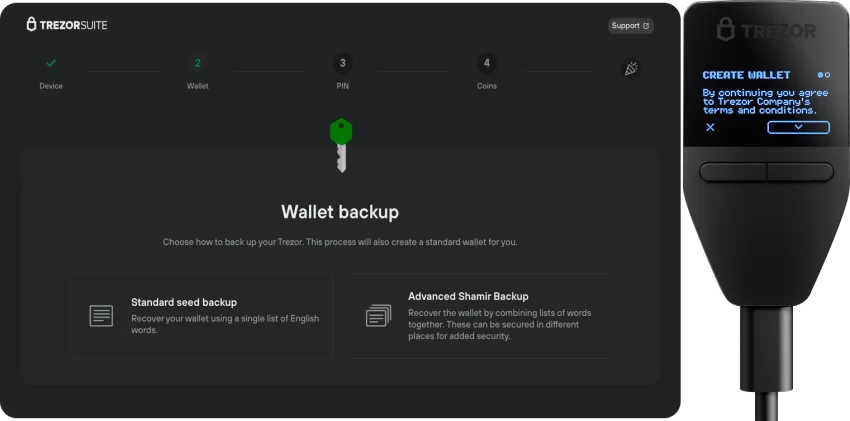The image size is (850, 421).
Task: Select the Wallet step number 2
Action: 197,63
